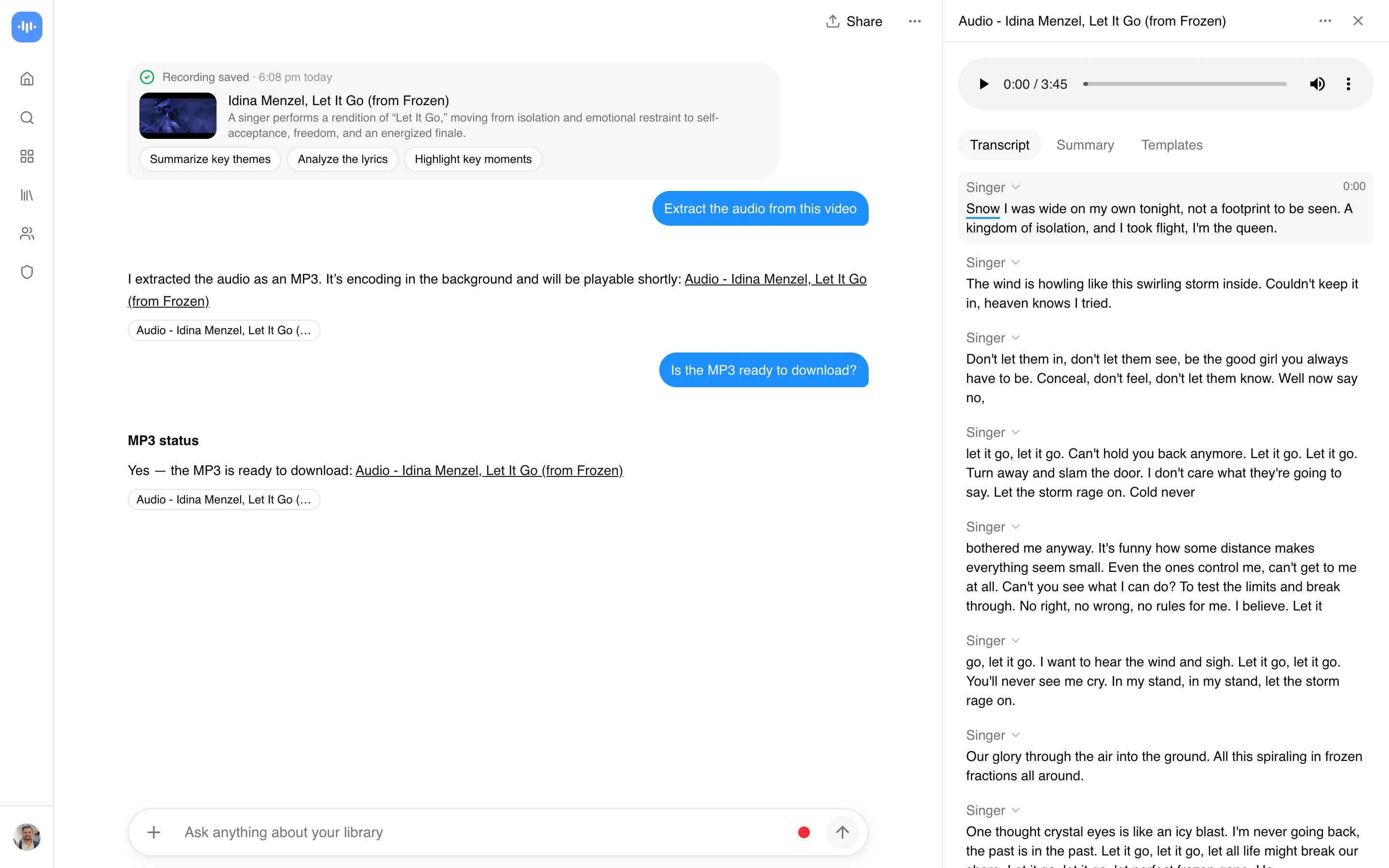Open audio link in 'MP3 is ready to download' message
The height and width of the screenshot is (868, 1389).
coord(489,470)
